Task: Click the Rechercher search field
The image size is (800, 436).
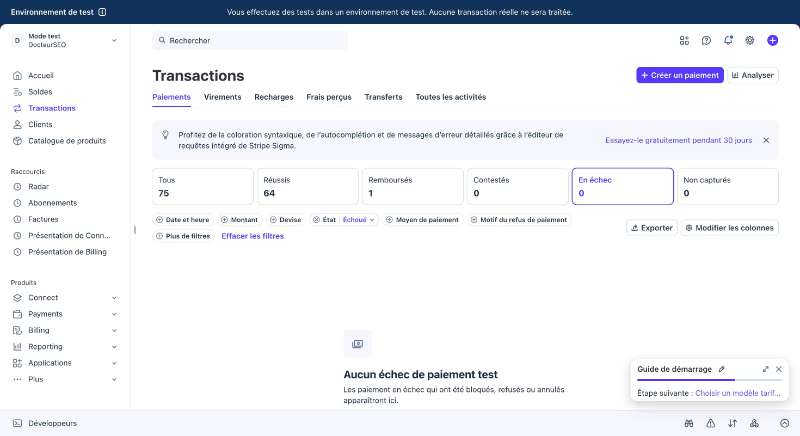Action: [250, 40]
